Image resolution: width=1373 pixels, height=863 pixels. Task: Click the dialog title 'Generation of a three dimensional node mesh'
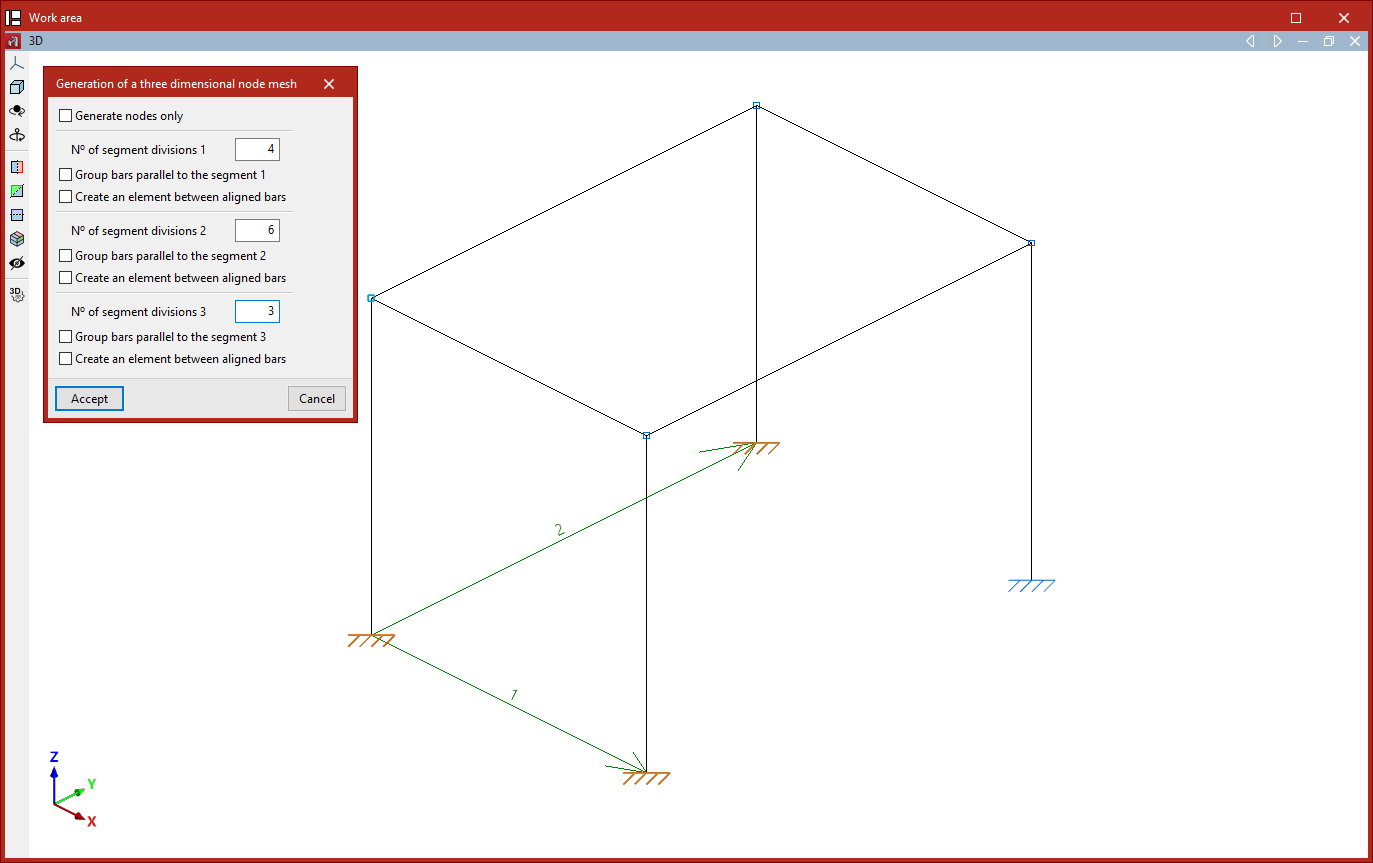pos(176,84)
